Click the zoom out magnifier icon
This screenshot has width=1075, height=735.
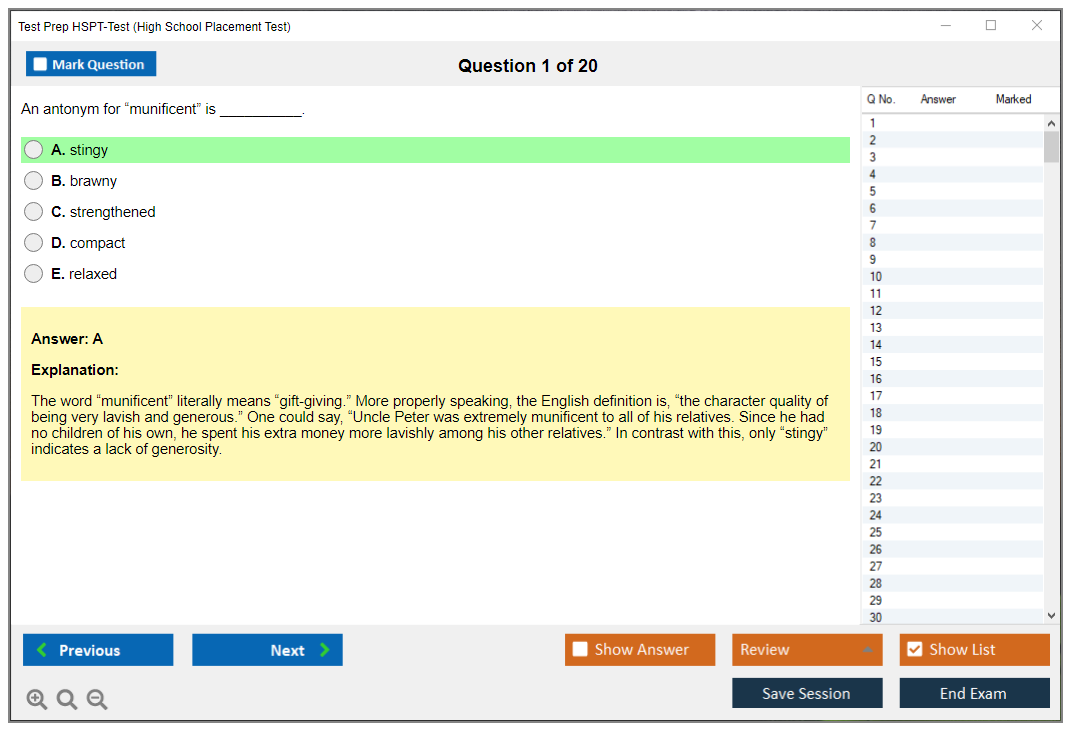pos(97,700)
